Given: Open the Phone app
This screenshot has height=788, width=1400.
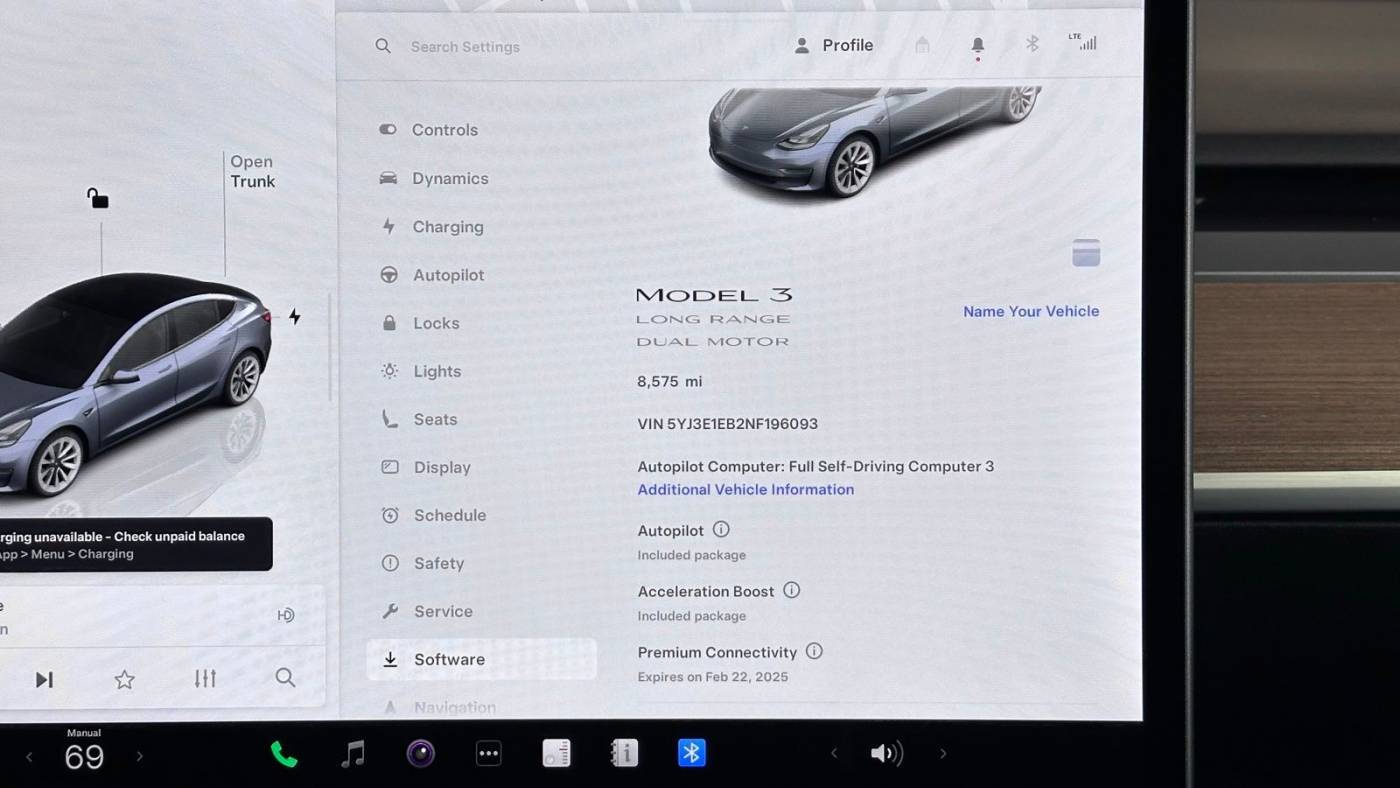Looking at the screenshot, I should coord(284,754).
